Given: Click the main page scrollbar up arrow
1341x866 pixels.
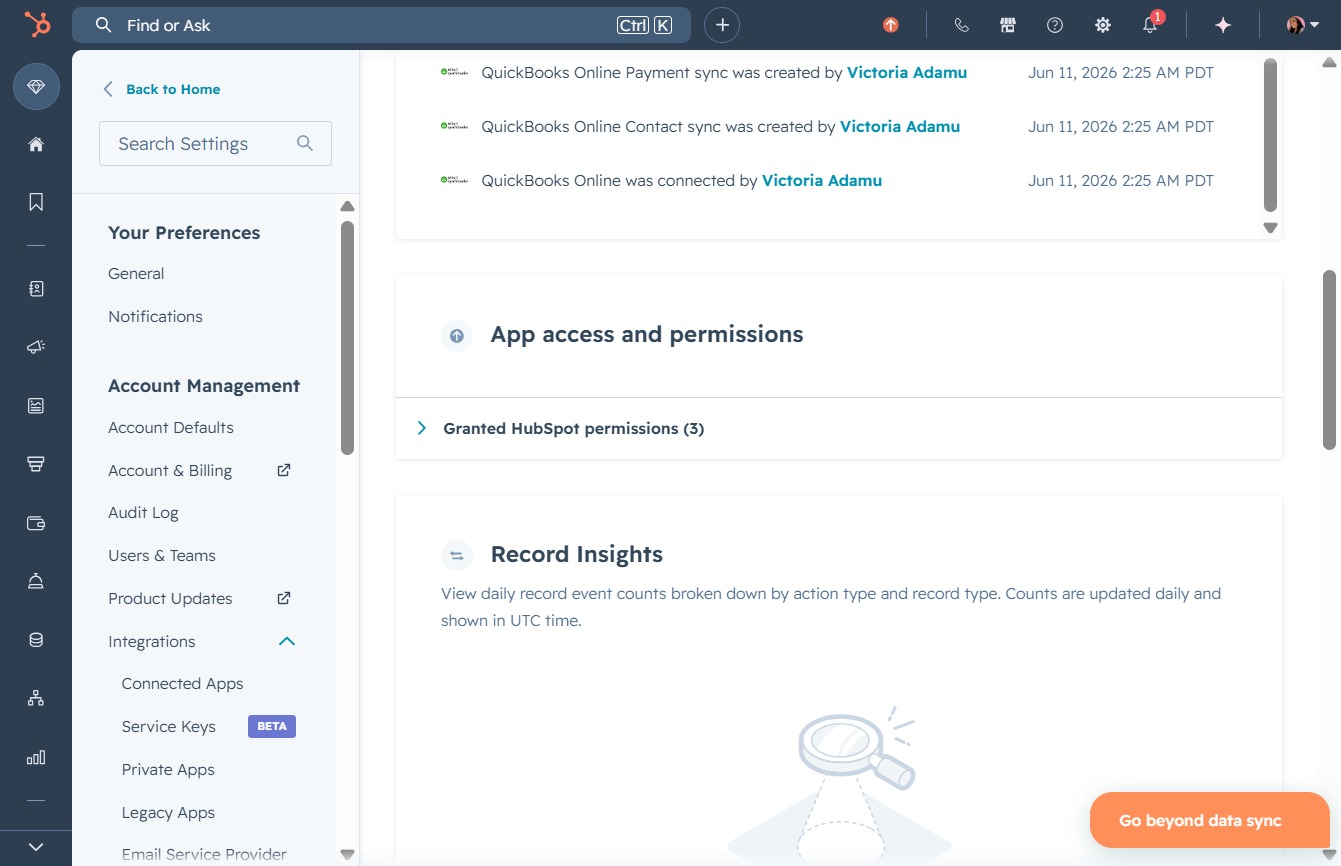Looking at the screenshot, I should pos(1329,62).
